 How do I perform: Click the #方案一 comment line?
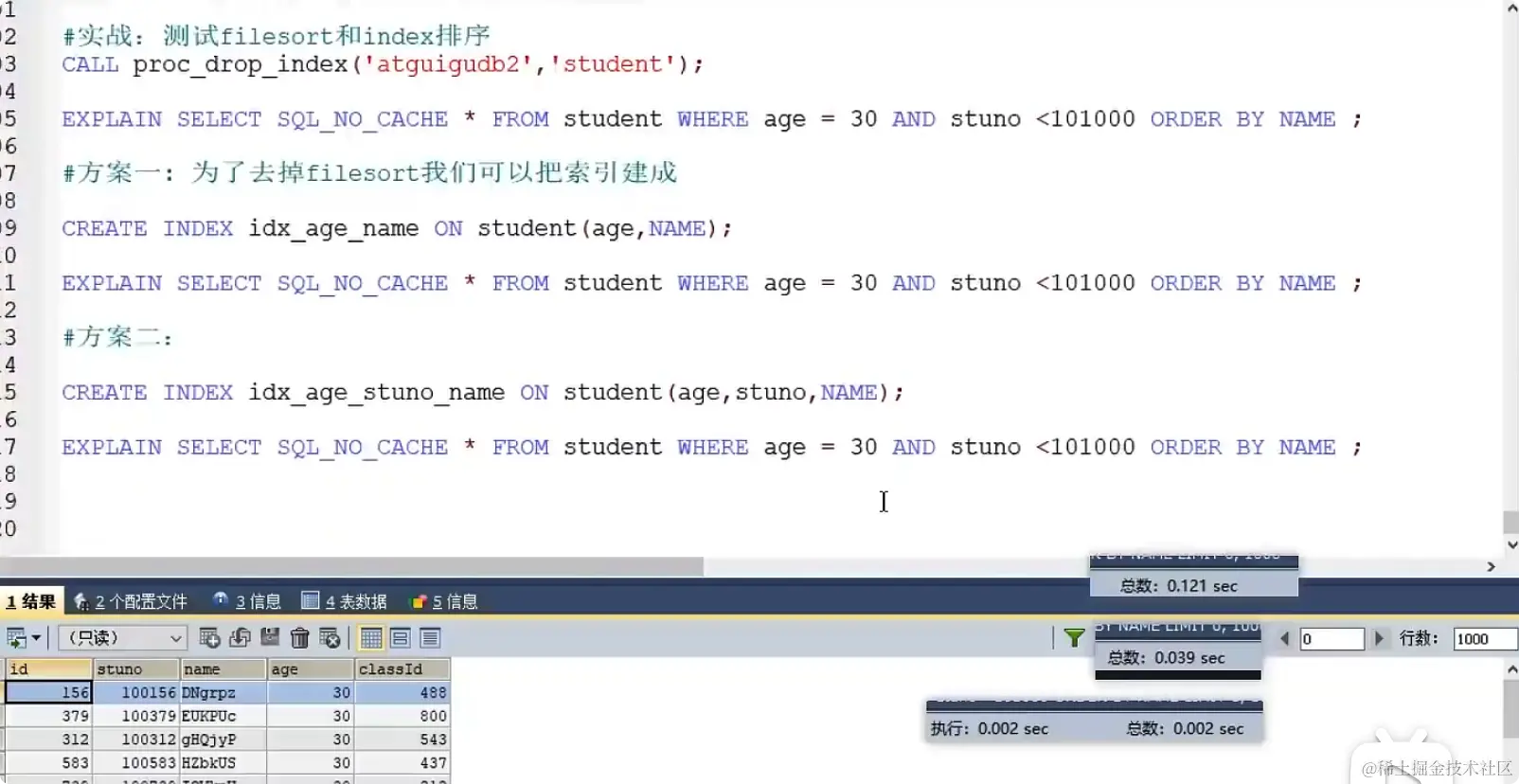tap(369, 172)
